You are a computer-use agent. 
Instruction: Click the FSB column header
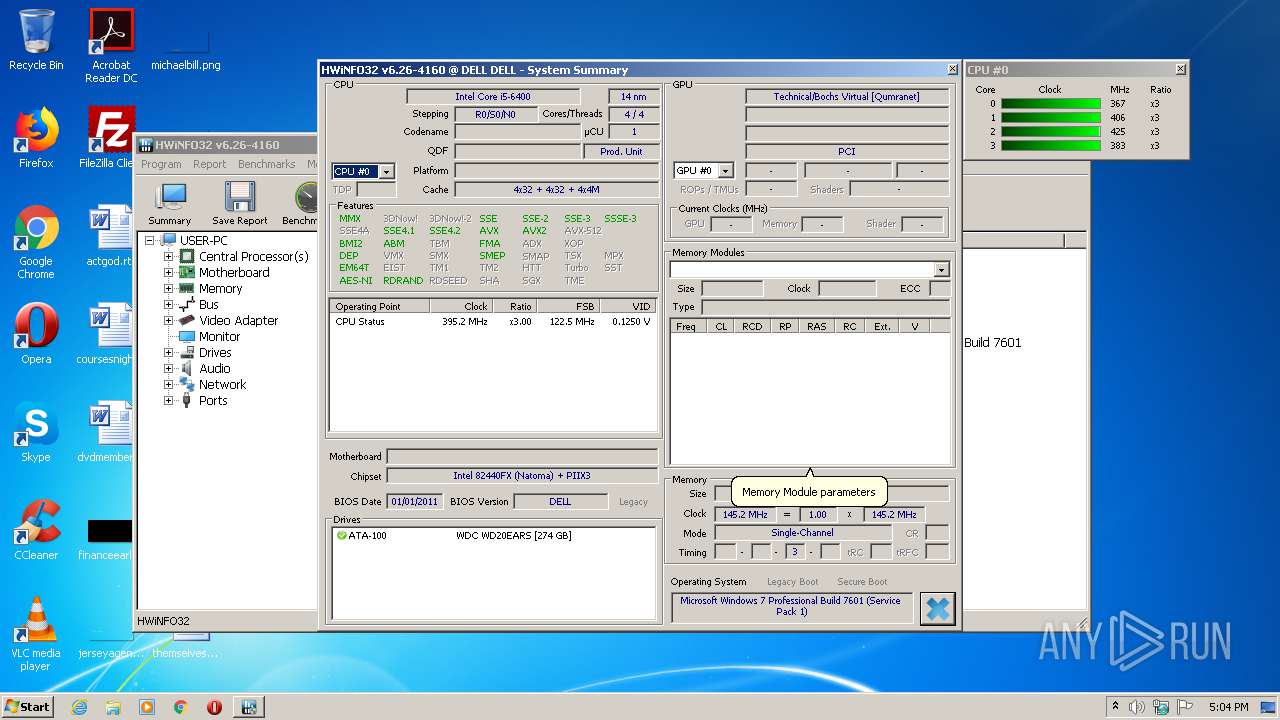[568, 307]
